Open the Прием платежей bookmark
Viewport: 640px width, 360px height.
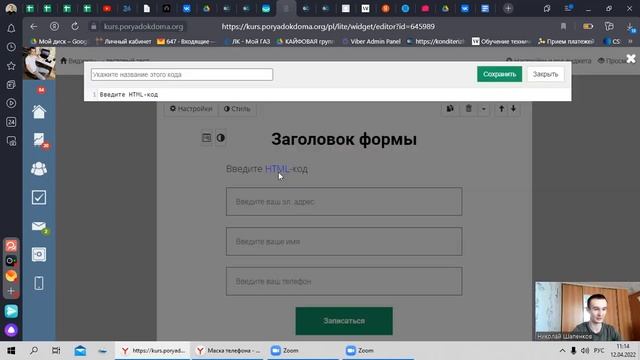(x=566, y=41)
